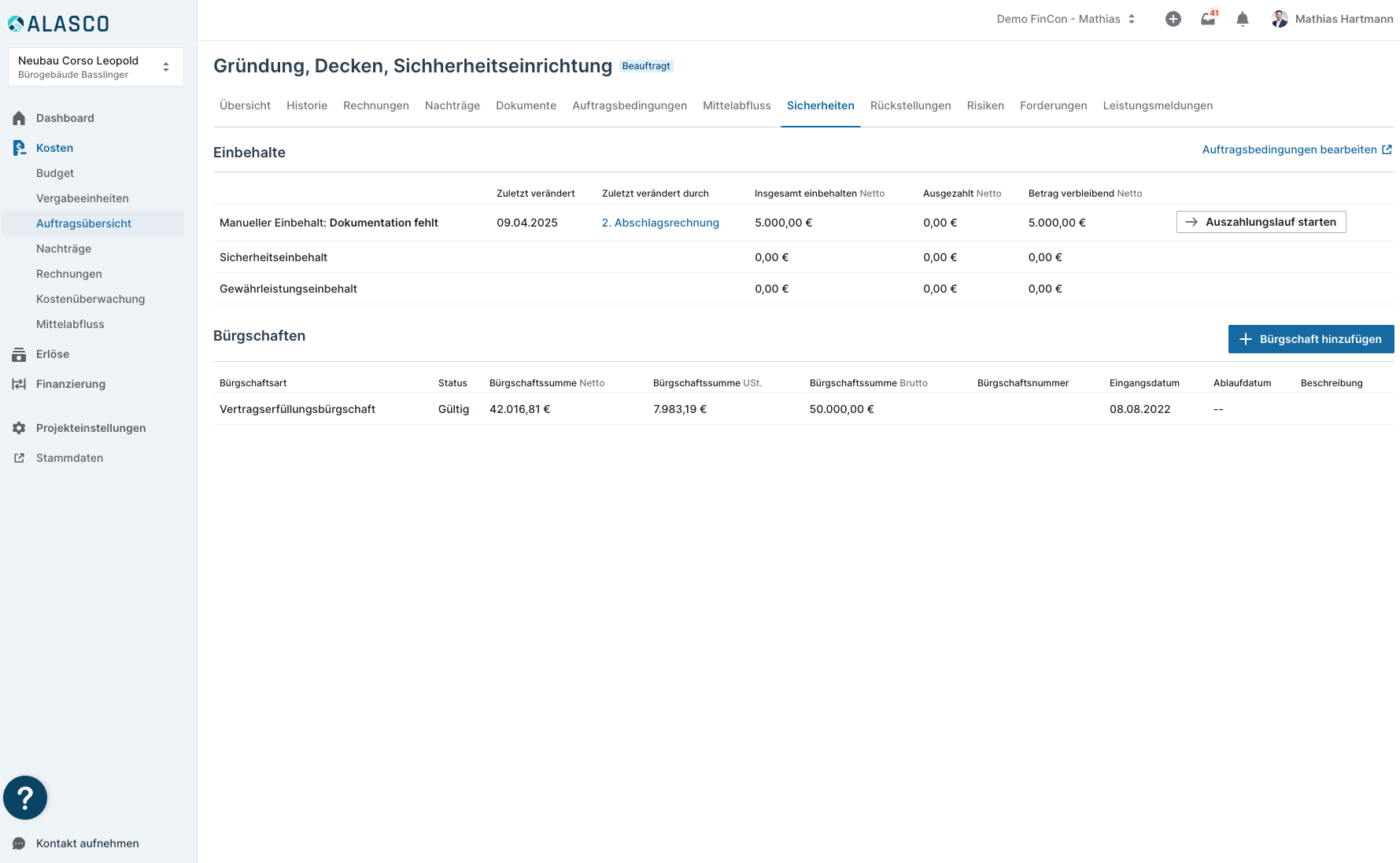
Task: Expand the Neubau Corso Leopold project selector
Action: (x=95, y=67)
